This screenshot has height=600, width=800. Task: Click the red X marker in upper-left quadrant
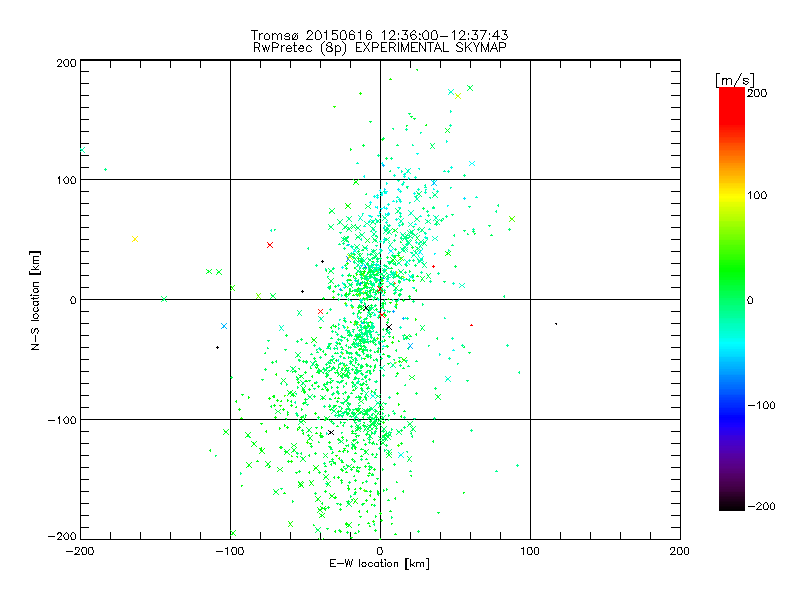(x=270, y=245)
